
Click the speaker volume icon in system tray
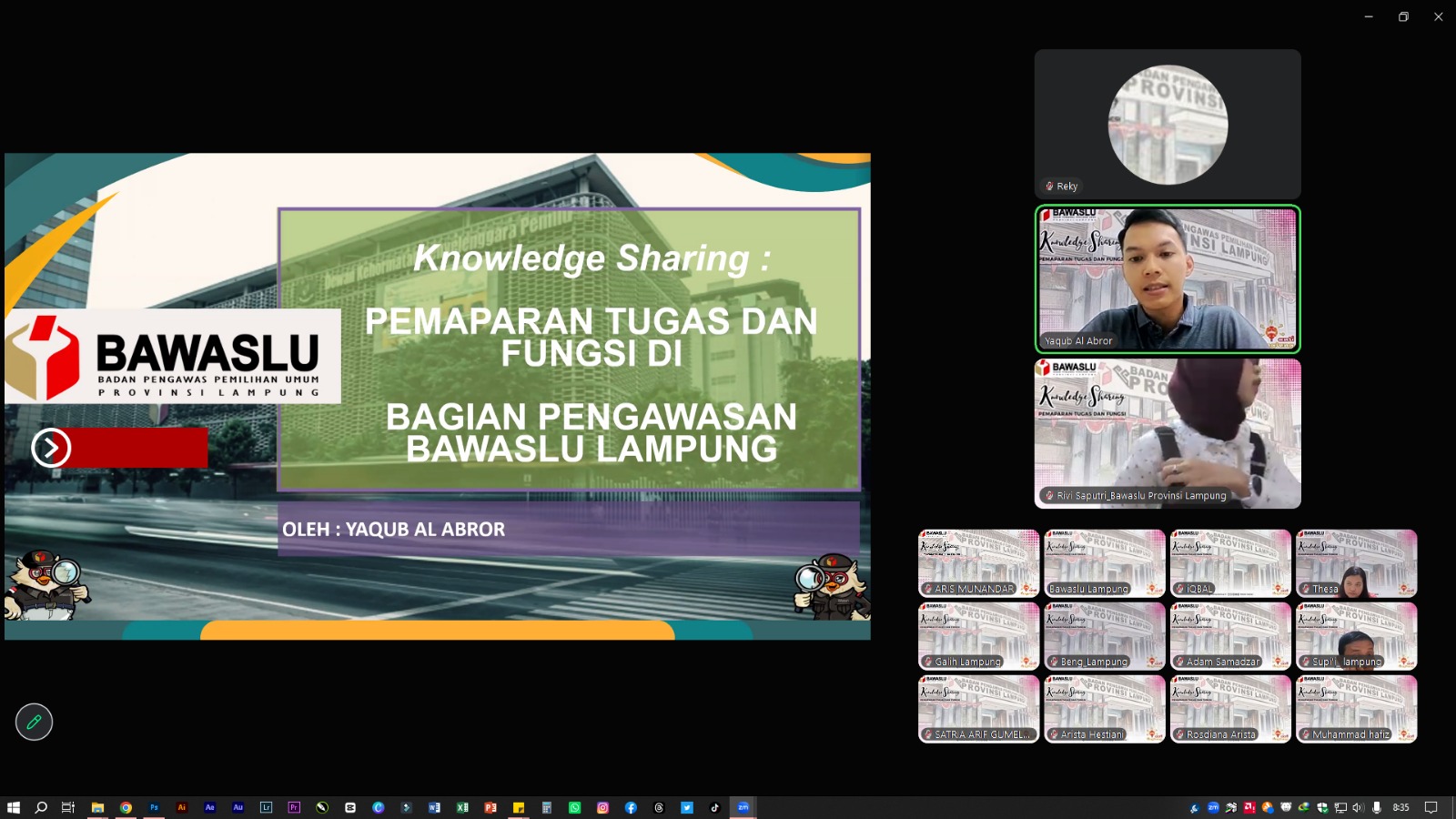[1358, 807]
